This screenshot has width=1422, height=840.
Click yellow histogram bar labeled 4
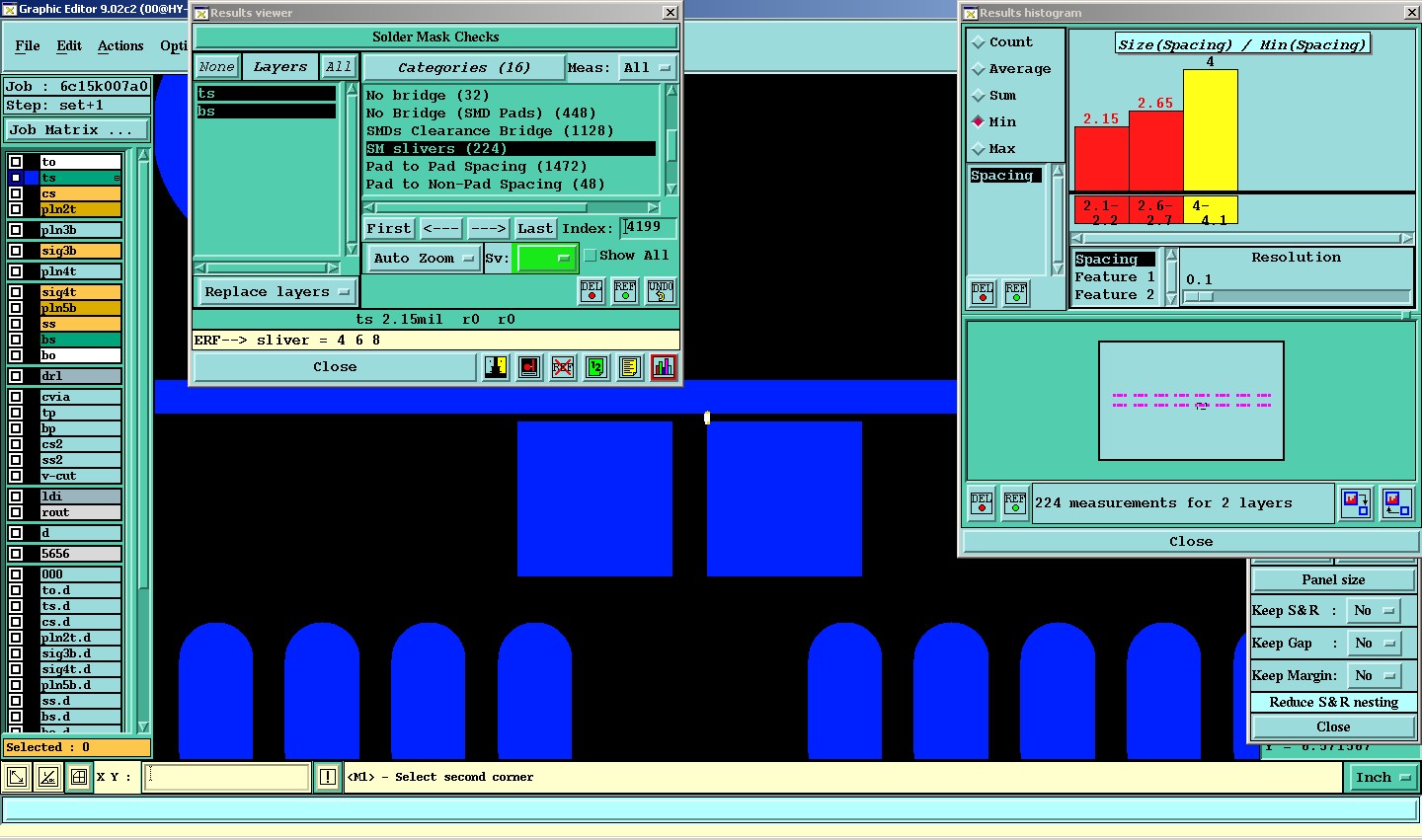pos(1211,130)
